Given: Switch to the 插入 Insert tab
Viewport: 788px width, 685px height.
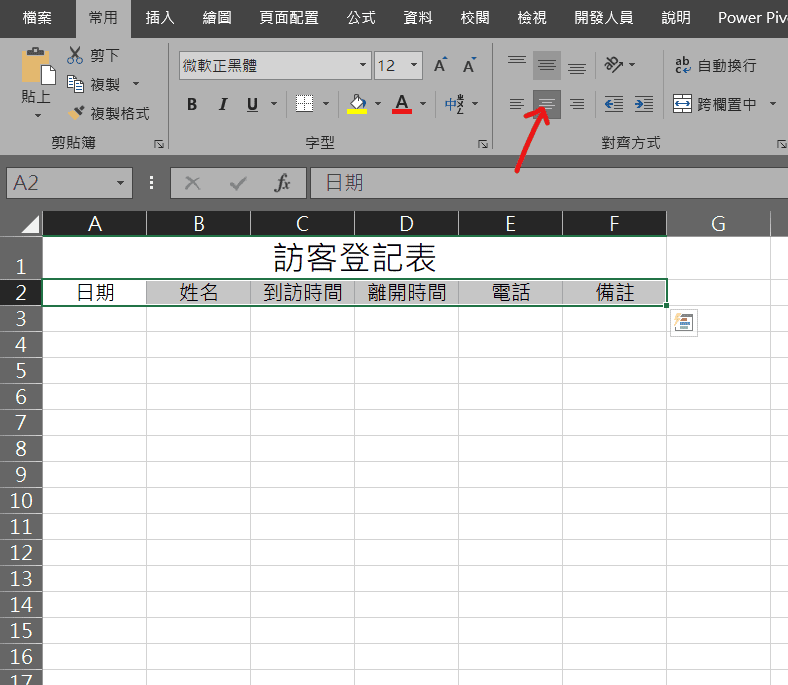Looking at the screenshot, I should (x=160, y=18).
